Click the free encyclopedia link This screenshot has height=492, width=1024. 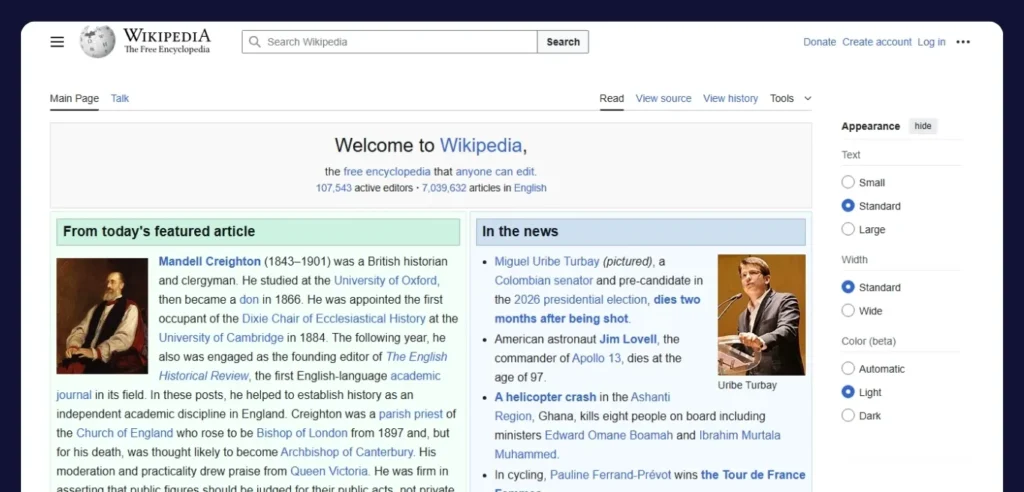point(387,172)
